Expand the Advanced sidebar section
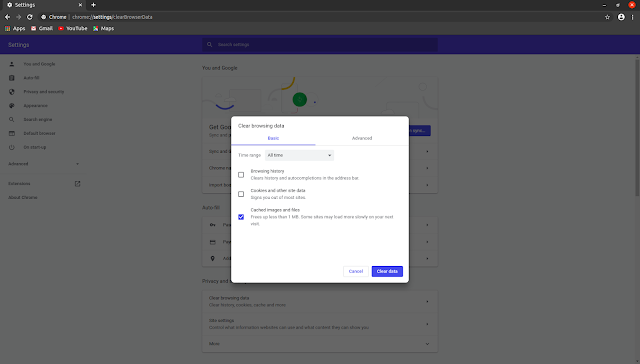The height and width of the screenshot is (364, 640). click(x=44, y=164)
